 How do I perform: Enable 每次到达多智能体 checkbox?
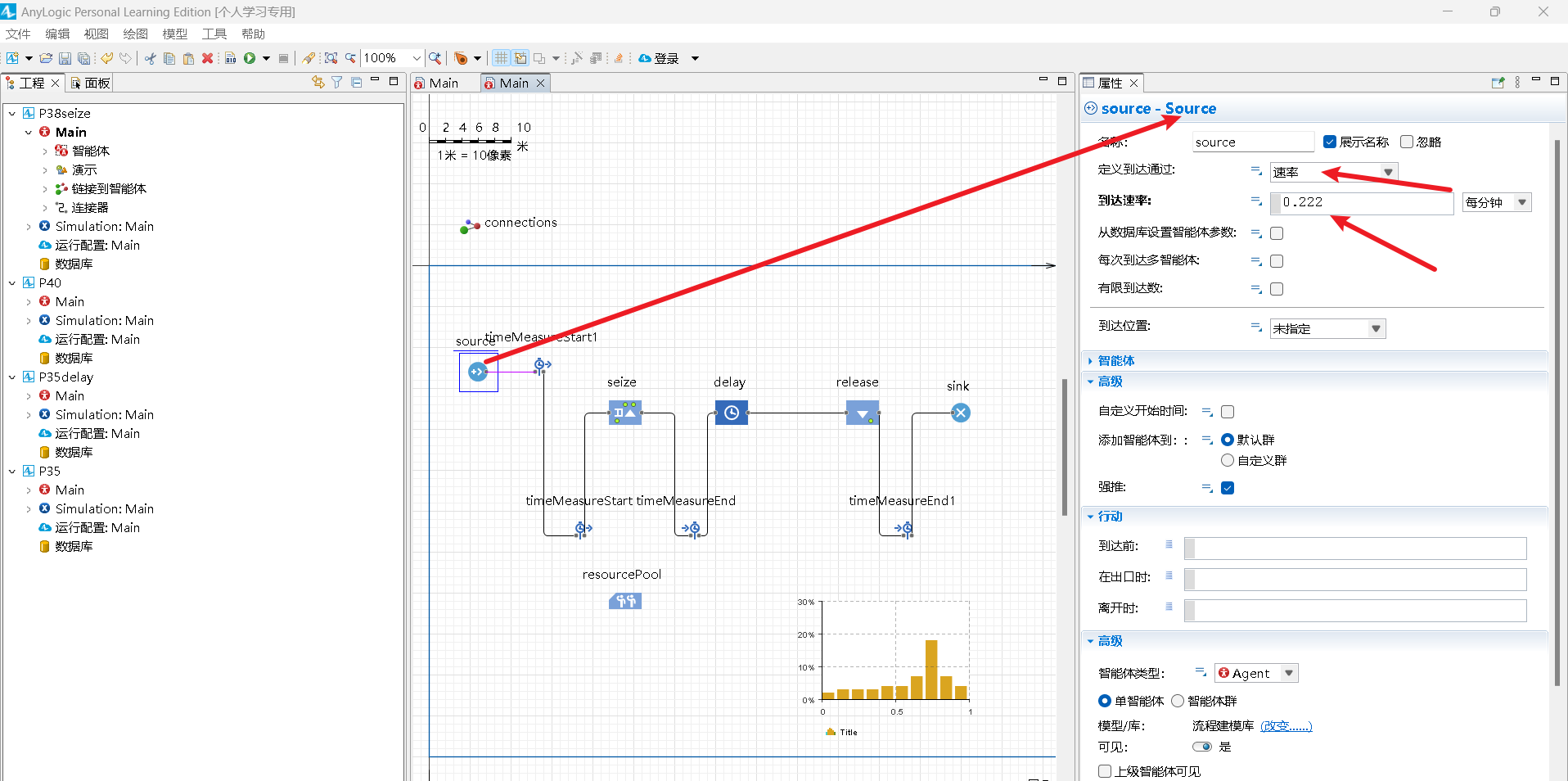[x=1277, y=261]
